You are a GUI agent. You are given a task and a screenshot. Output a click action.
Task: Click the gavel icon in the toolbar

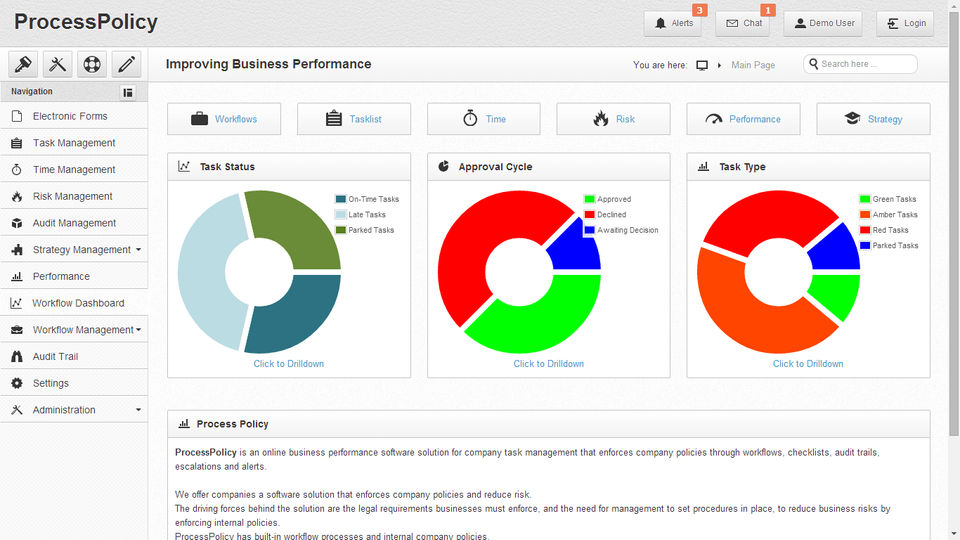pos(23,64)
